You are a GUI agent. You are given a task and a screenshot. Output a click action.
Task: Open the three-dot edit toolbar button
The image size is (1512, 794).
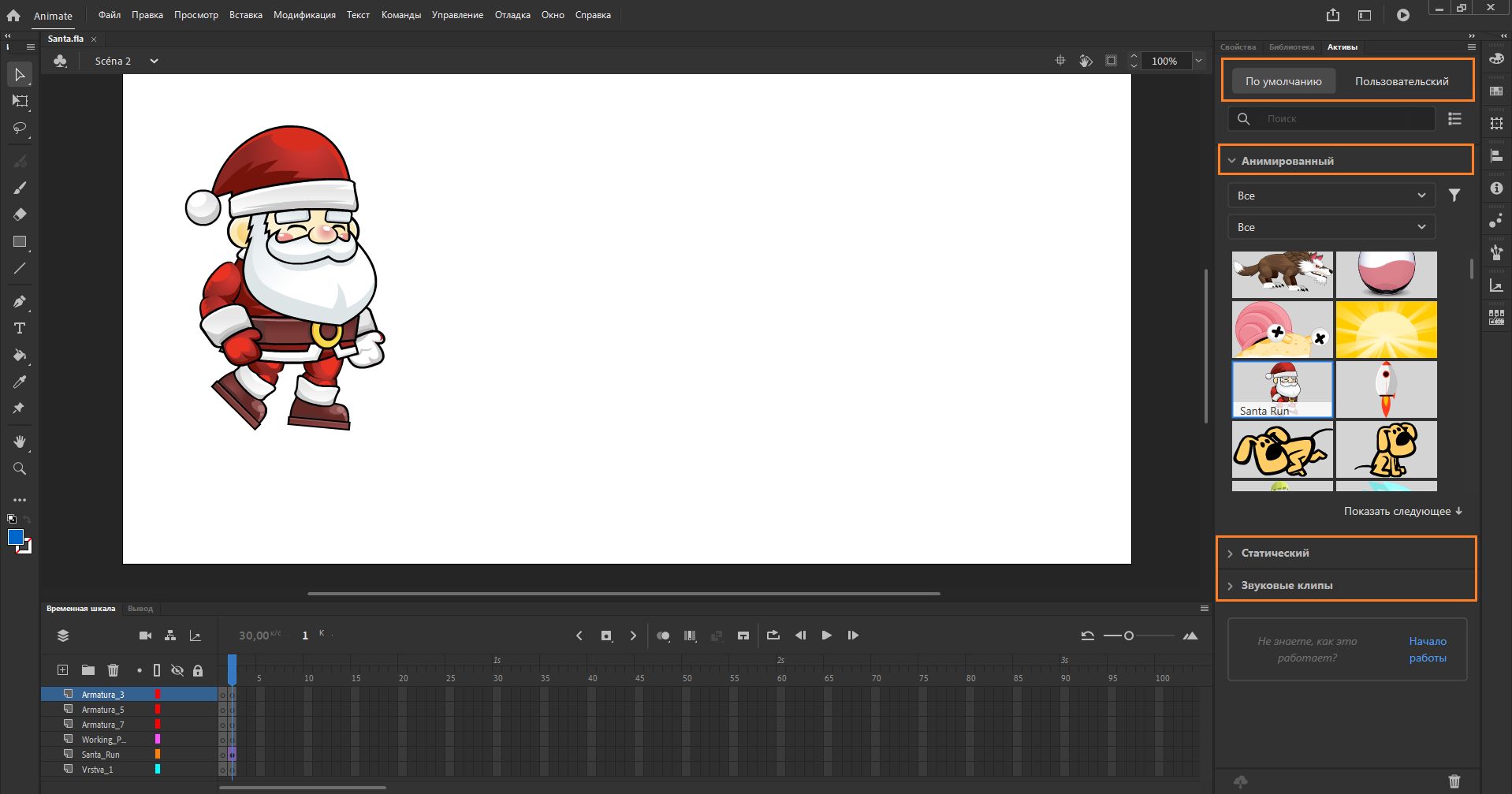pyautogui.click(x=20, y=500)
